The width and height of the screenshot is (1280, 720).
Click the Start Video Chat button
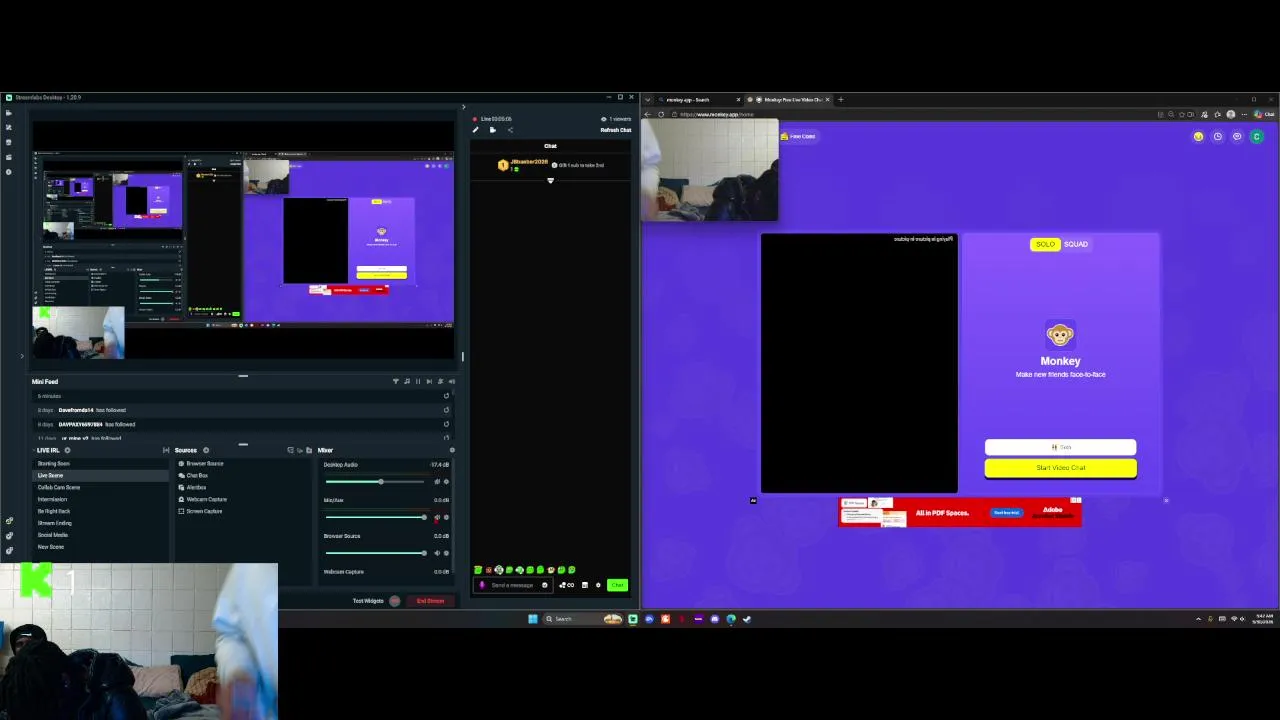point(1060,468)
